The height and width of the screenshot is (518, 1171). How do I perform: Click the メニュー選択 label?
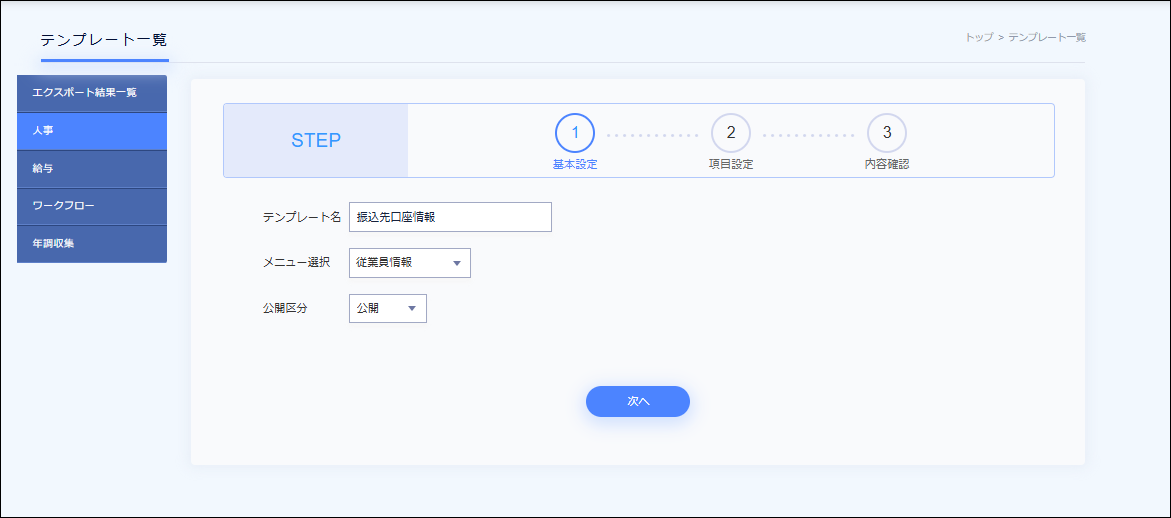coord(296,263)
